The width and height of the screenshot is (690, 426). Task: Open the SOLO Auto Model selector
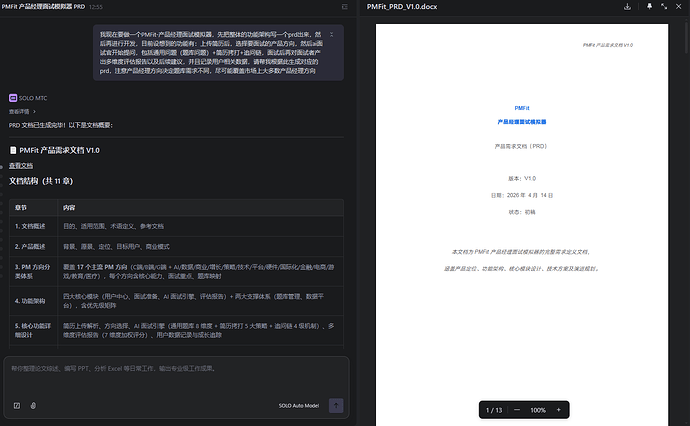[x=299, y=406]
